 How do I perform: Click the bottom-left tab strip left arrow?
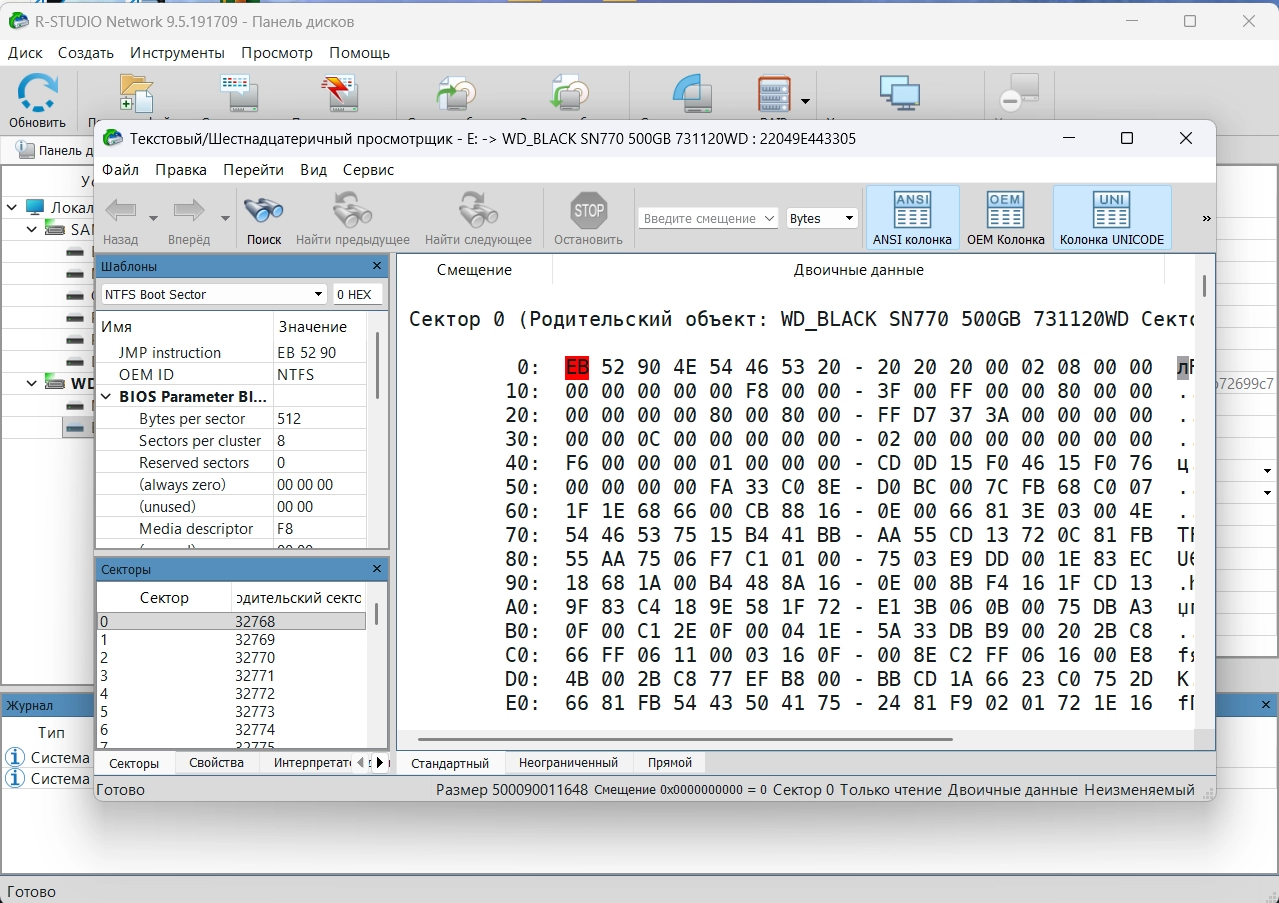[x=360, y=763]
